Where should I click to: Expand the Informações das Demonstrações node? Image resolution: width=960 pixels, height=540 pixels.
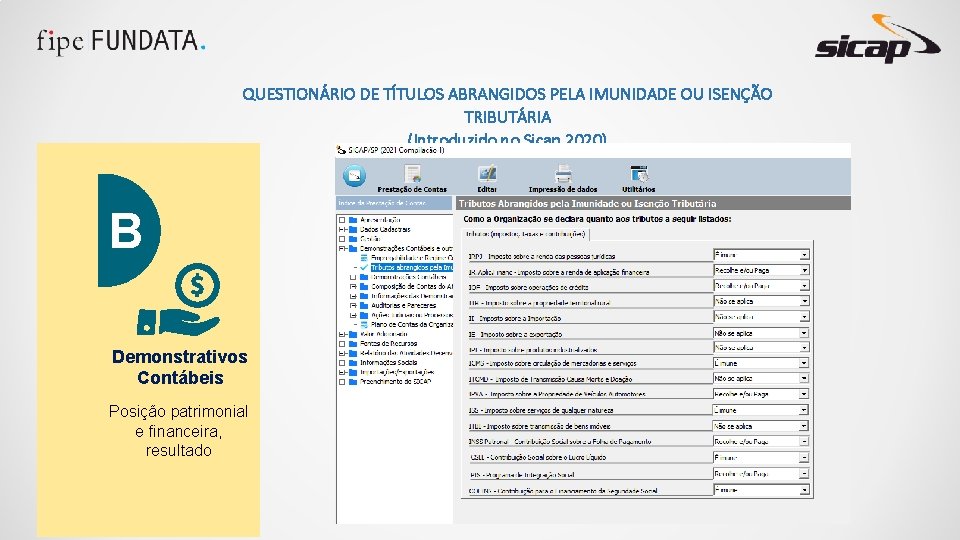point(353,296)
